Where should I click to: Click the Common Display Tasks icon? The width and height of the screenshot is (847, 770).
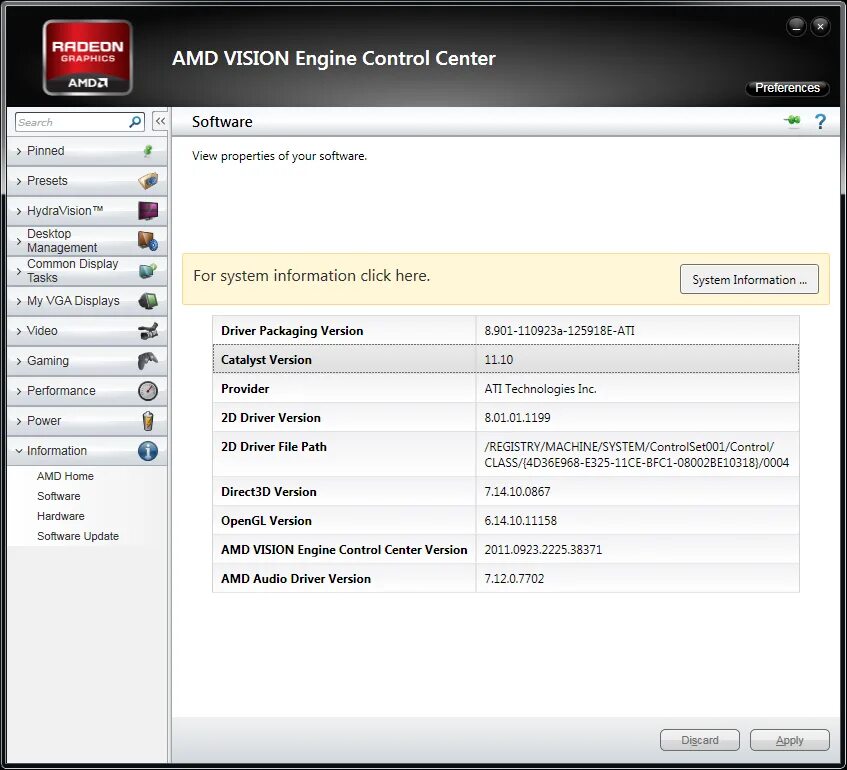pyautogui.click(x=148, y=270)
